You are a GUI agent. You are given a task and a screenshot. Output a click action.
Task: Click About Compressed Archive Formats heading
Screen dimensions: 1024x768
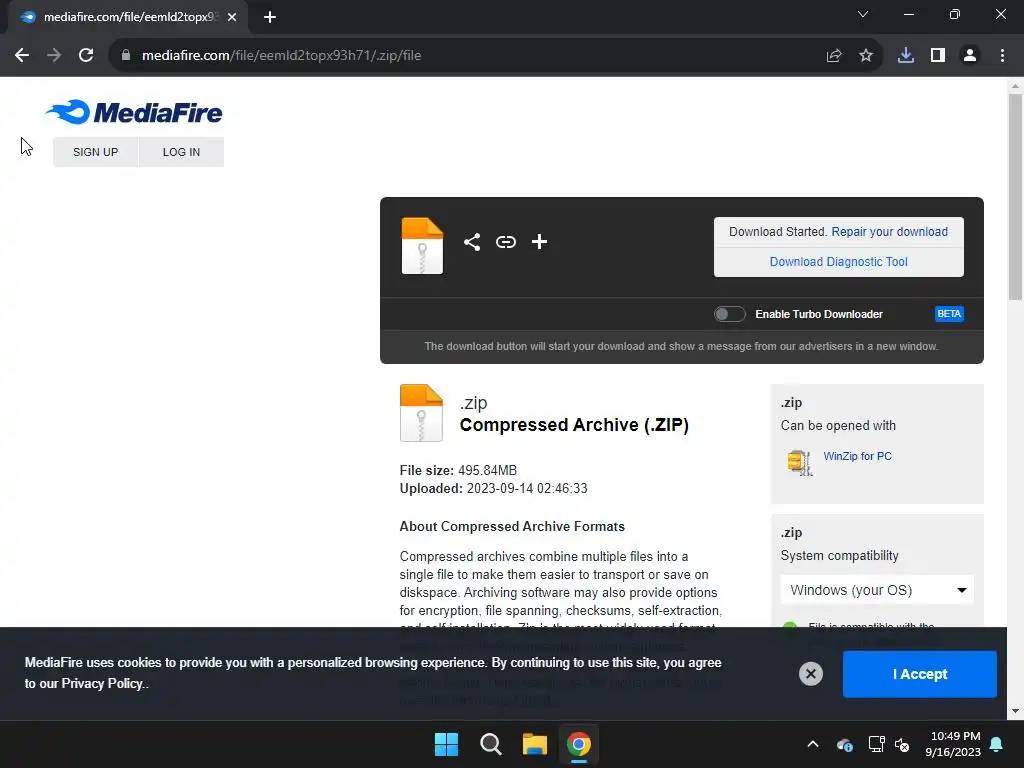pos(512,526)
